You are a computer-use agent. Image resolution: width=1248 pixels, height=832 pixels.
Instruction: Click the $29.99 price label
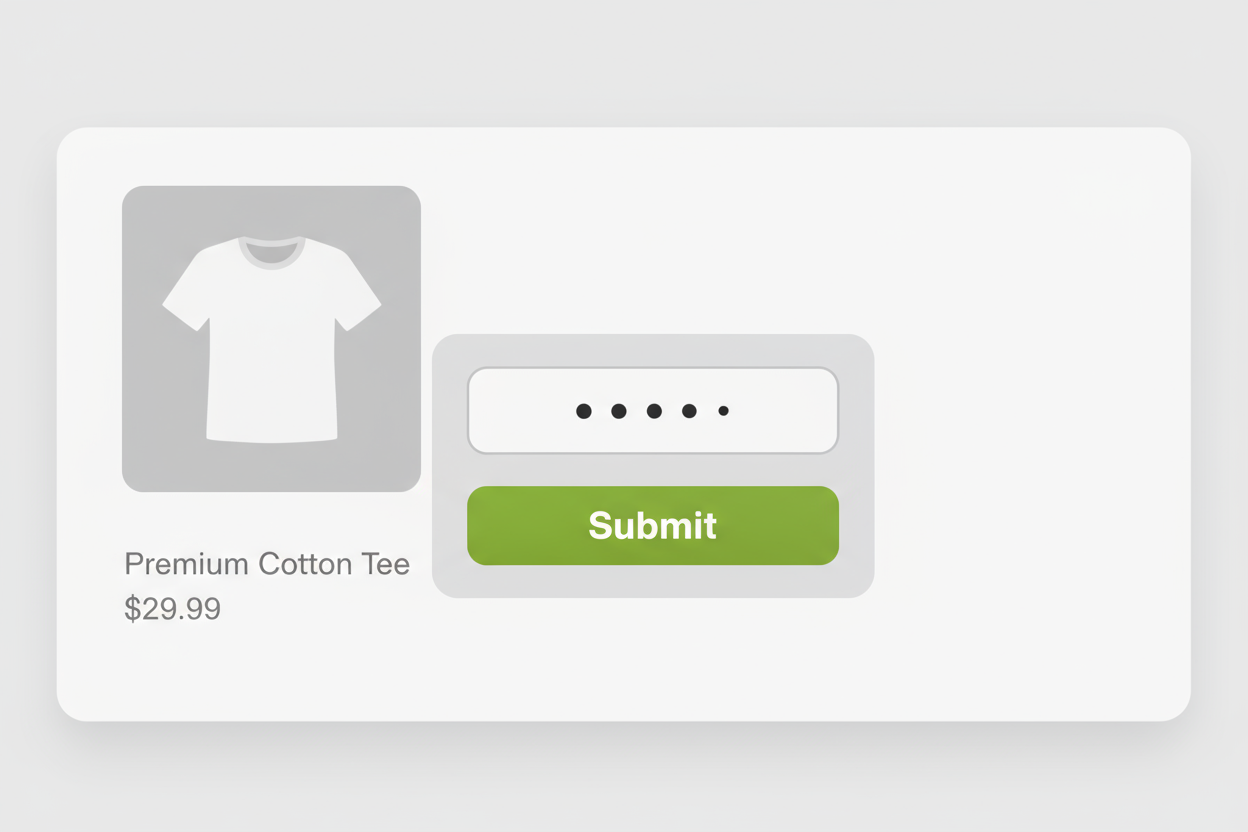point(172,608)
